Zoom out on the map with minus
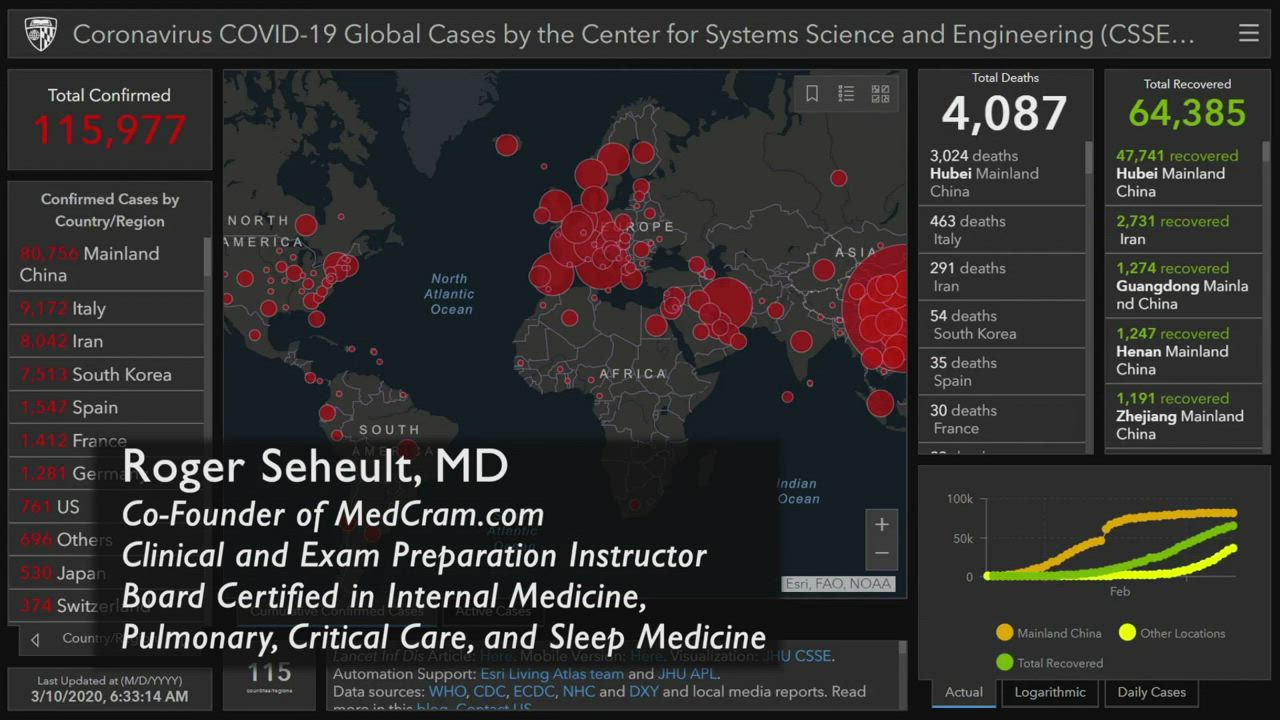Screen dimensions: 1280x720 point(881,553)
